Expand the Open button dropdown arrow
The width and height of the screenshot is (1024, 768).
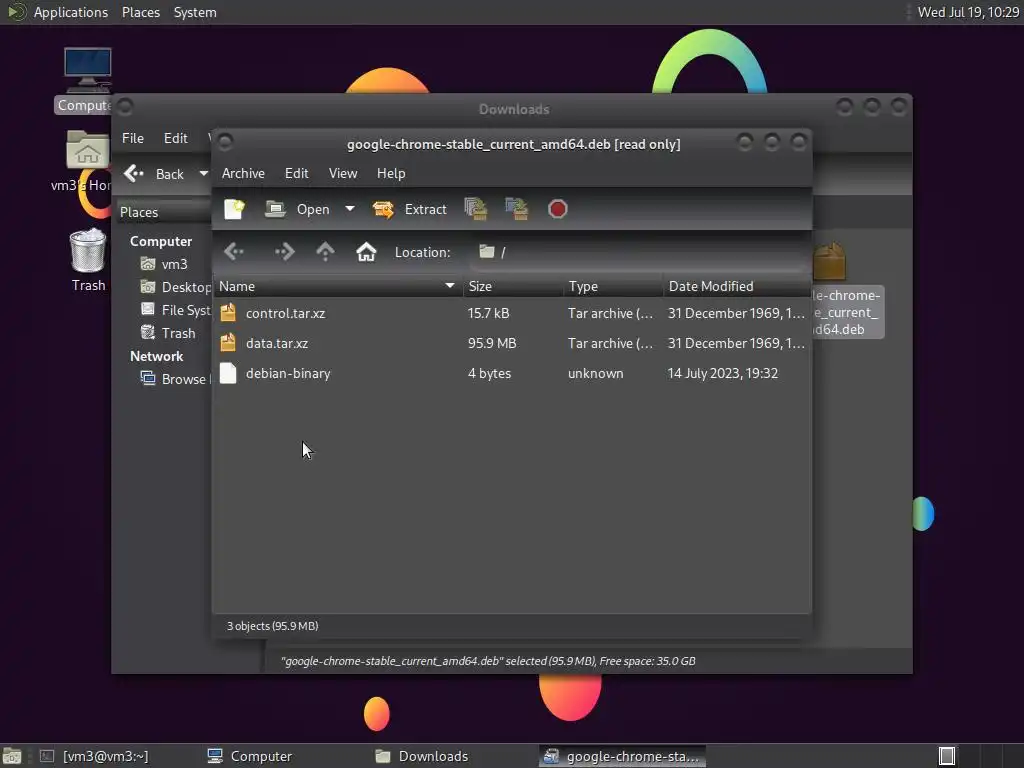[350, 209]
